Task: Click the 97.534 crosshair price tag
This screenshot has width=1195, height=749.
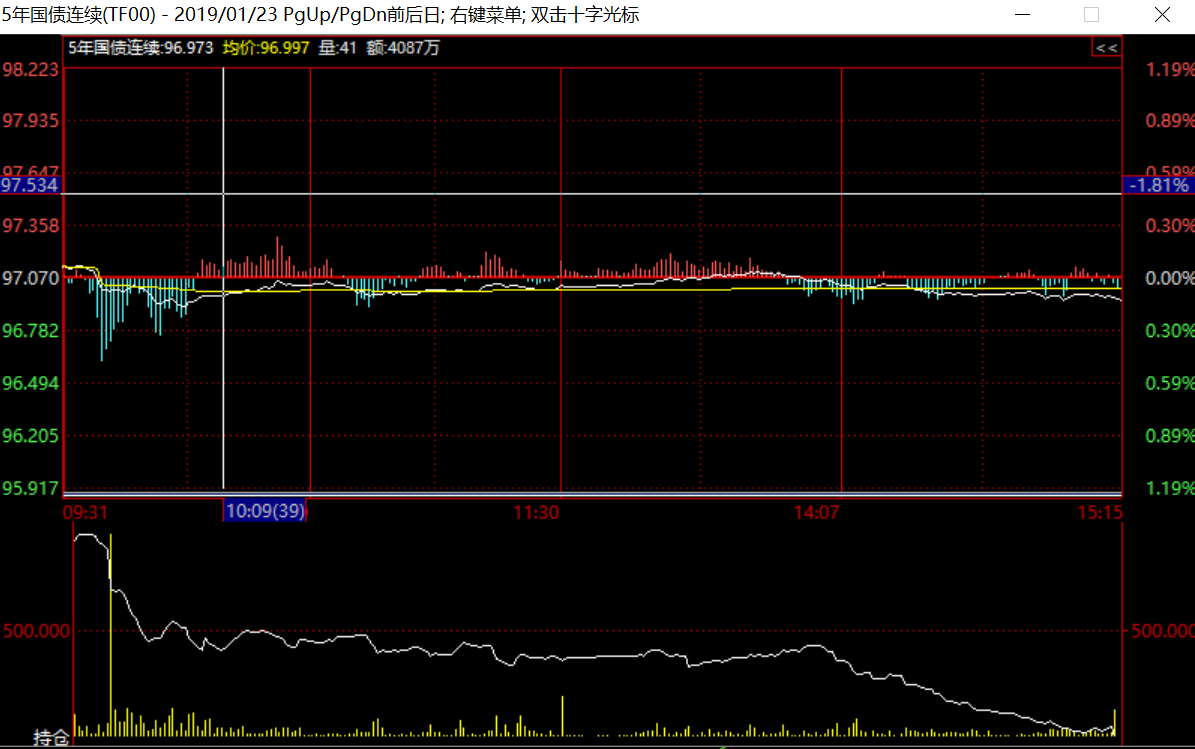Action: [x=31, y=185]
